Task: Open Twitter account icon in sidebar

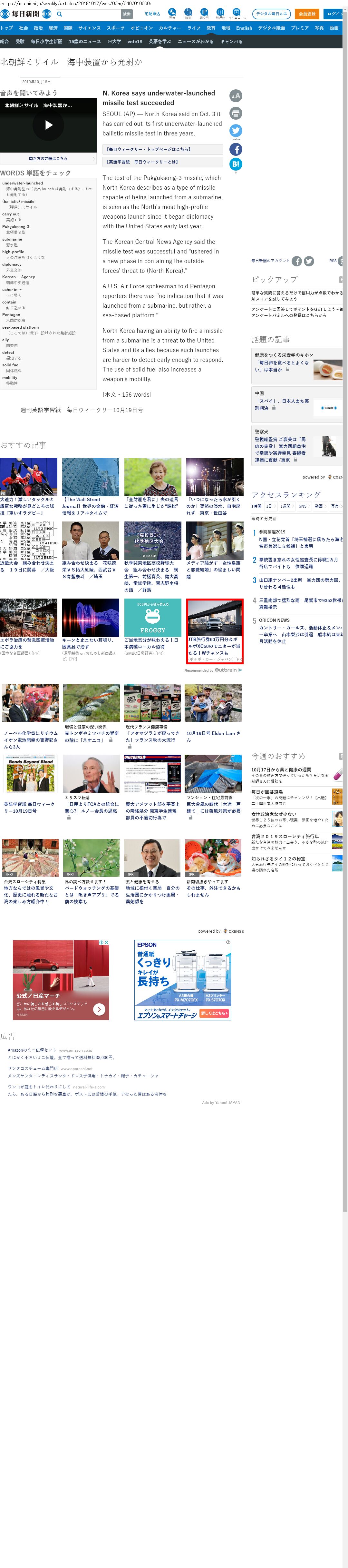Action: 309,261
